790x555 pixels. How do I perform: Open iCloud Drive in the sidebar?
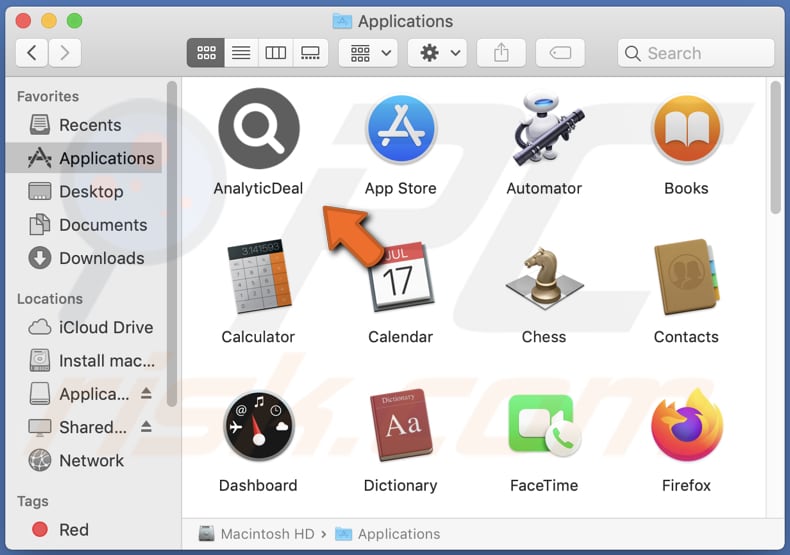click(x=84, y=327)
